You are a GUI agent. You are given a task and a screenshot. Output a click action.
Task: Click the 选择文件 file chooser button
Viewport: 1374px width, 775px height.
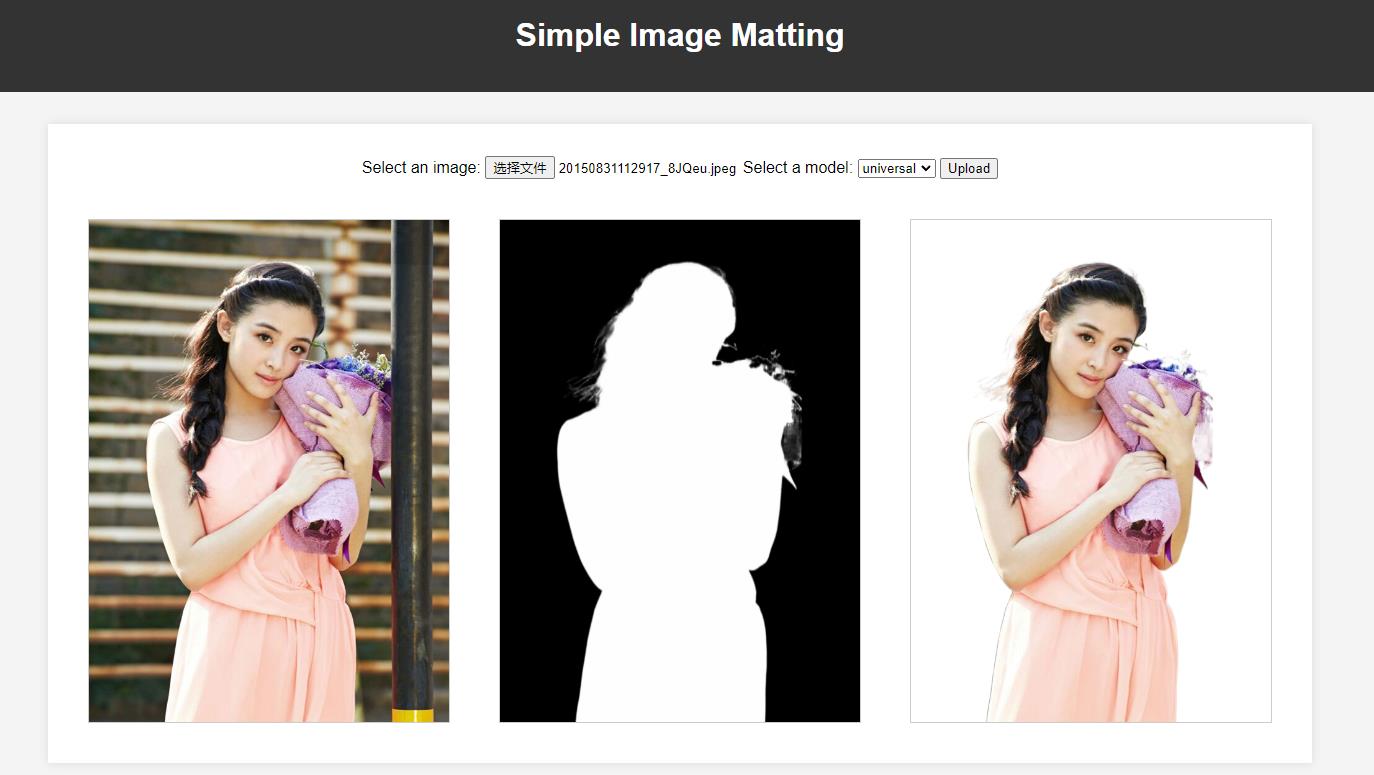point(520,168)
